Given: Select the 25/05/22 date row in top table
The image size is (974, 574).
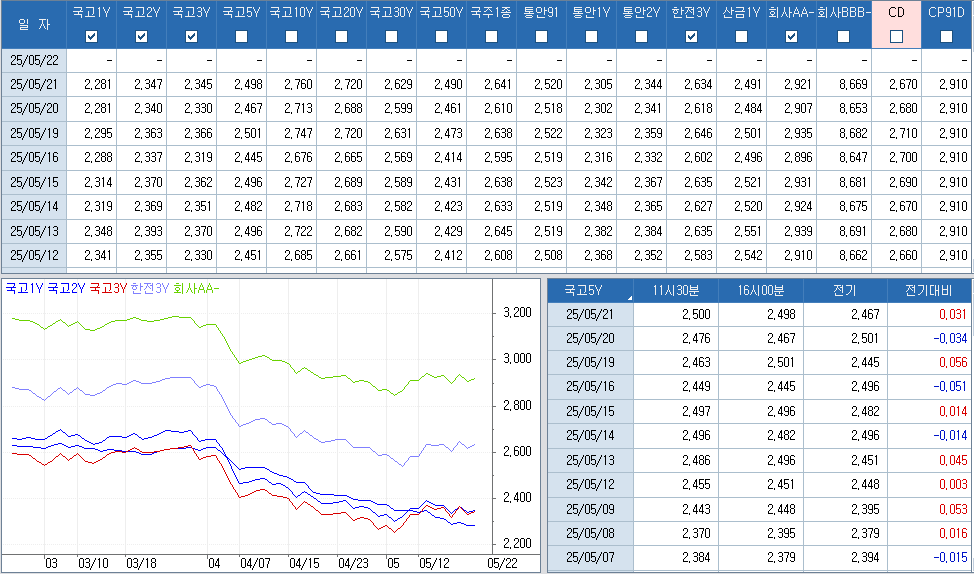Looking at the screenshot, I should pos(34,60).
